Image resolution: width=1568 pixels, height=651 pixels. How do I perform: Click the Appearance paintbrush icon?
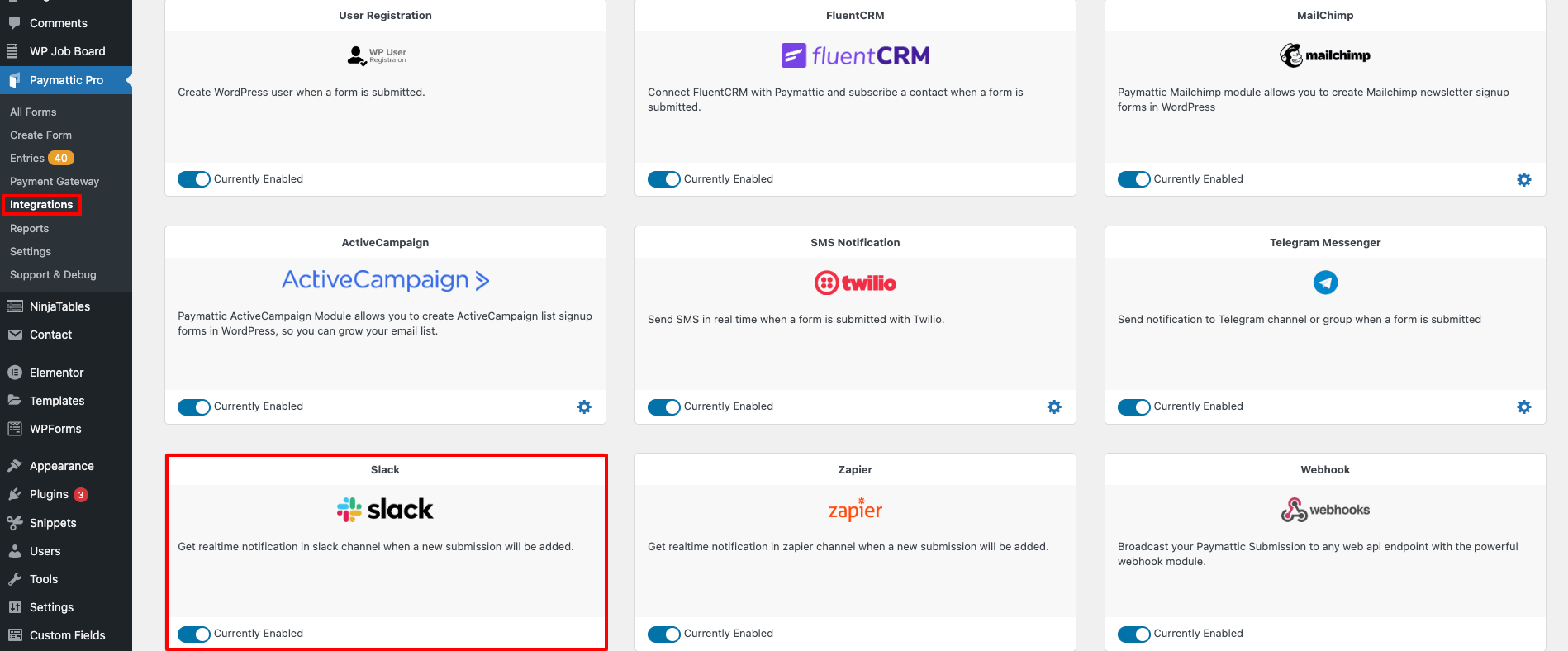(x=14, y=466)
